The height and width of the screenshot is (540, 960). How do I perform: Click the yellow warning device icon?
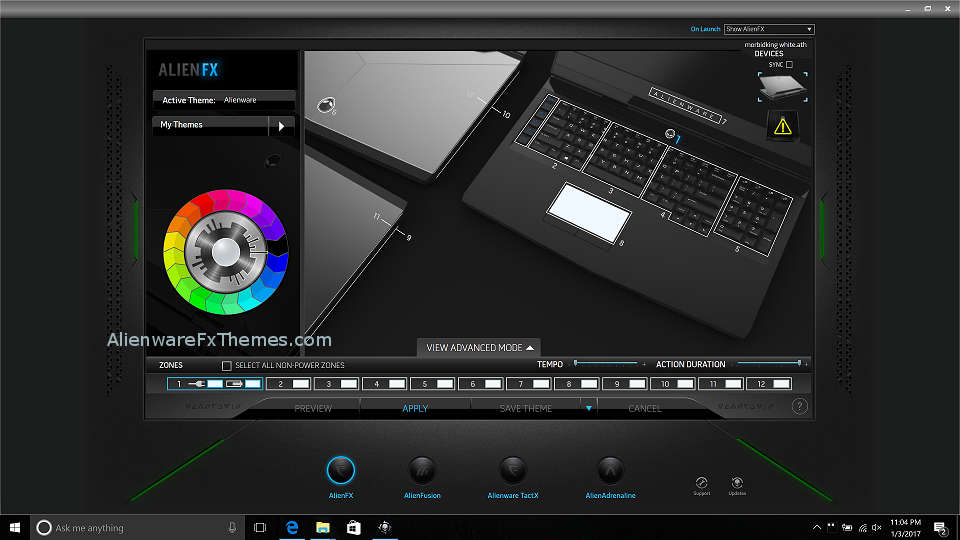tap(782, 126)
